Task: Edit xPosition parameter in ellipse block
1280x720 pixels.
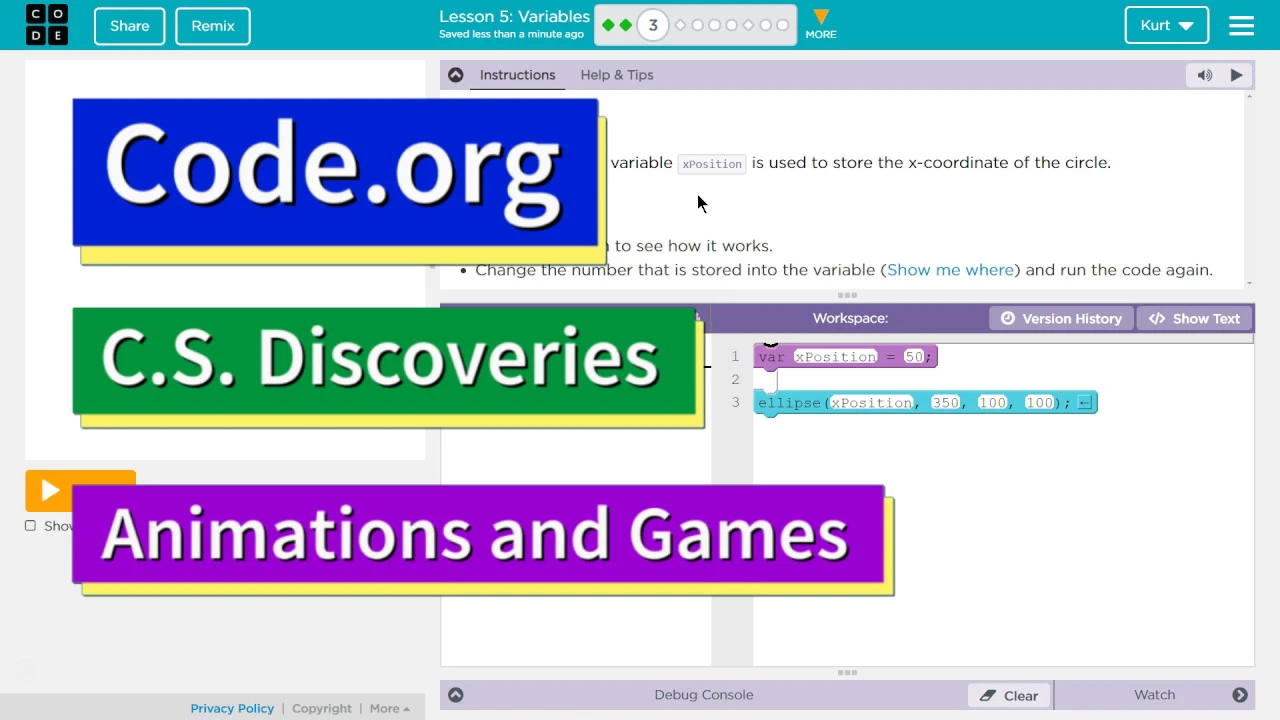Action: (871, 402)
